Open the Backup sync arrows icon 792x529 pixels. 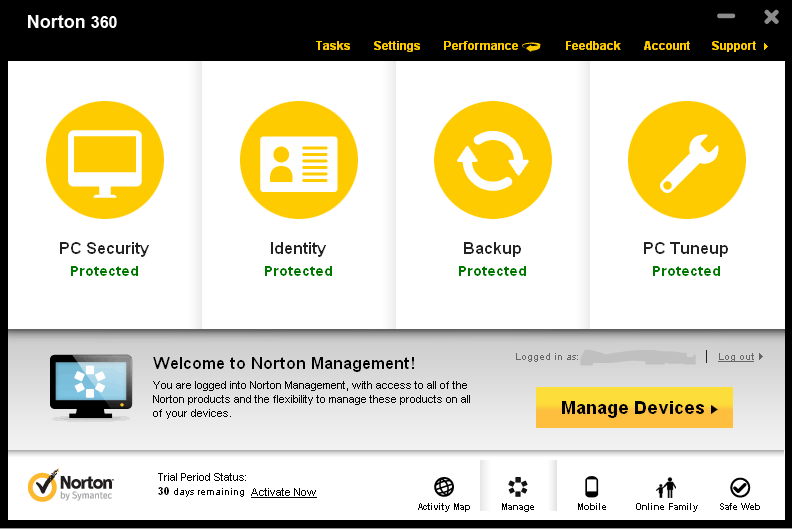tap(493, 160)
